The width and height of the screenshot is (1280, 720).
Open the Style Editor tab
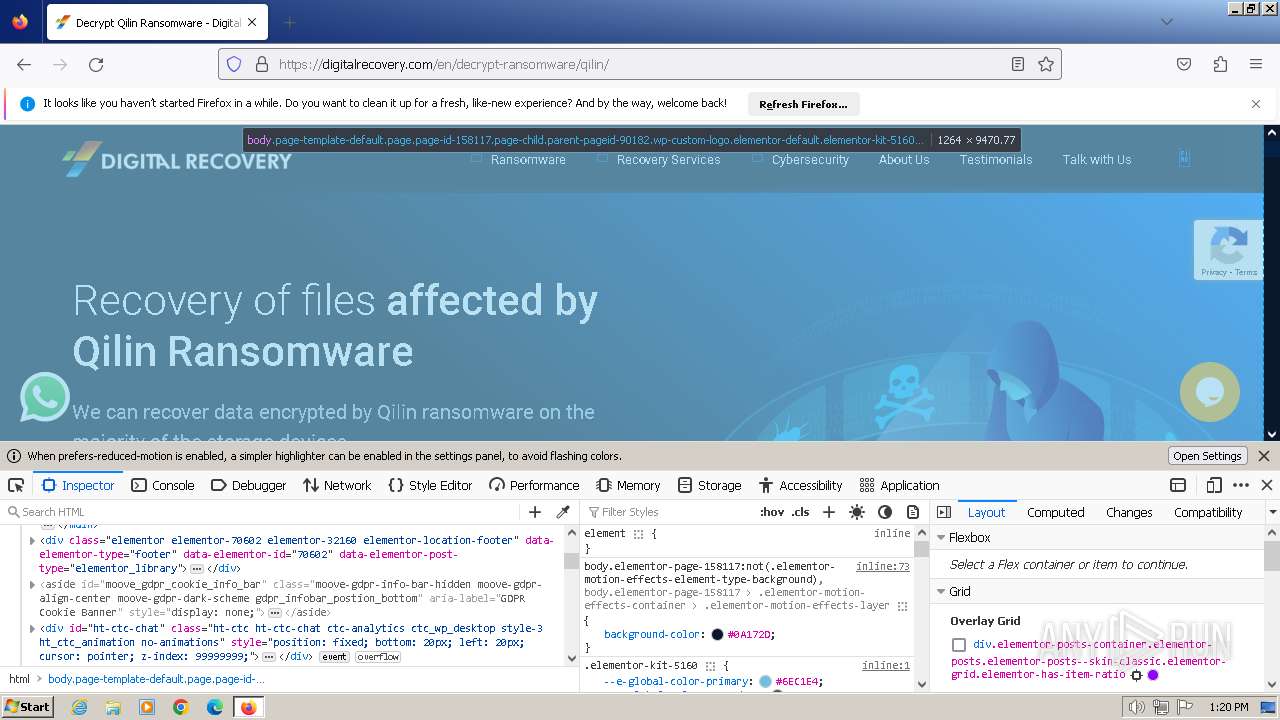pyautogui.click(x=430, y=485)
